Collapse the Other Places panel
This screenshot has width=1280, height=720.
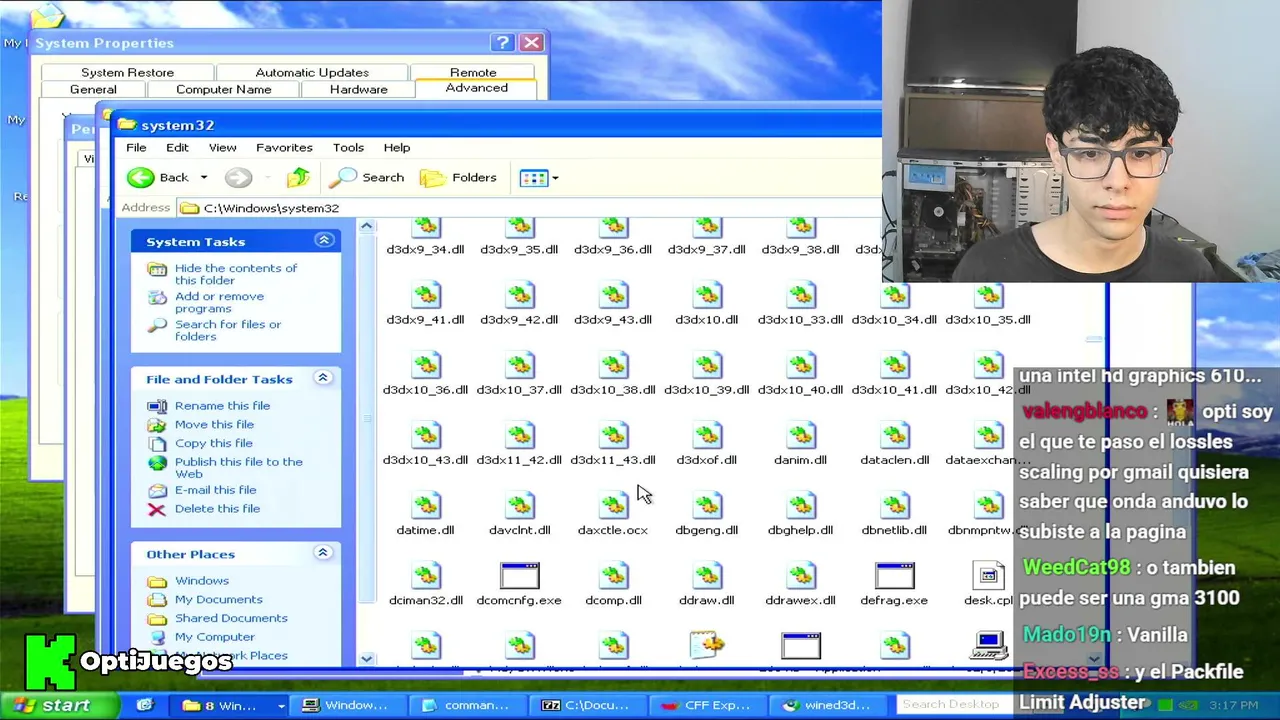[x=323, y=553]
